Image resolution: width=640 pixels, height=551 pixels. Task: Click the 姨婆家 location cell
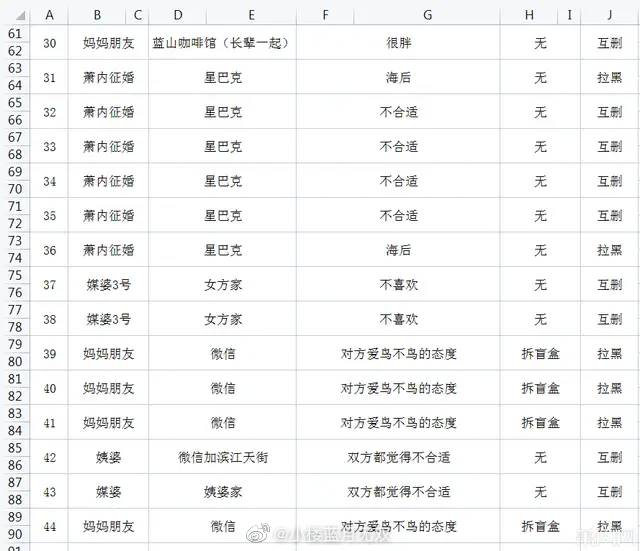tap(223, 492)
